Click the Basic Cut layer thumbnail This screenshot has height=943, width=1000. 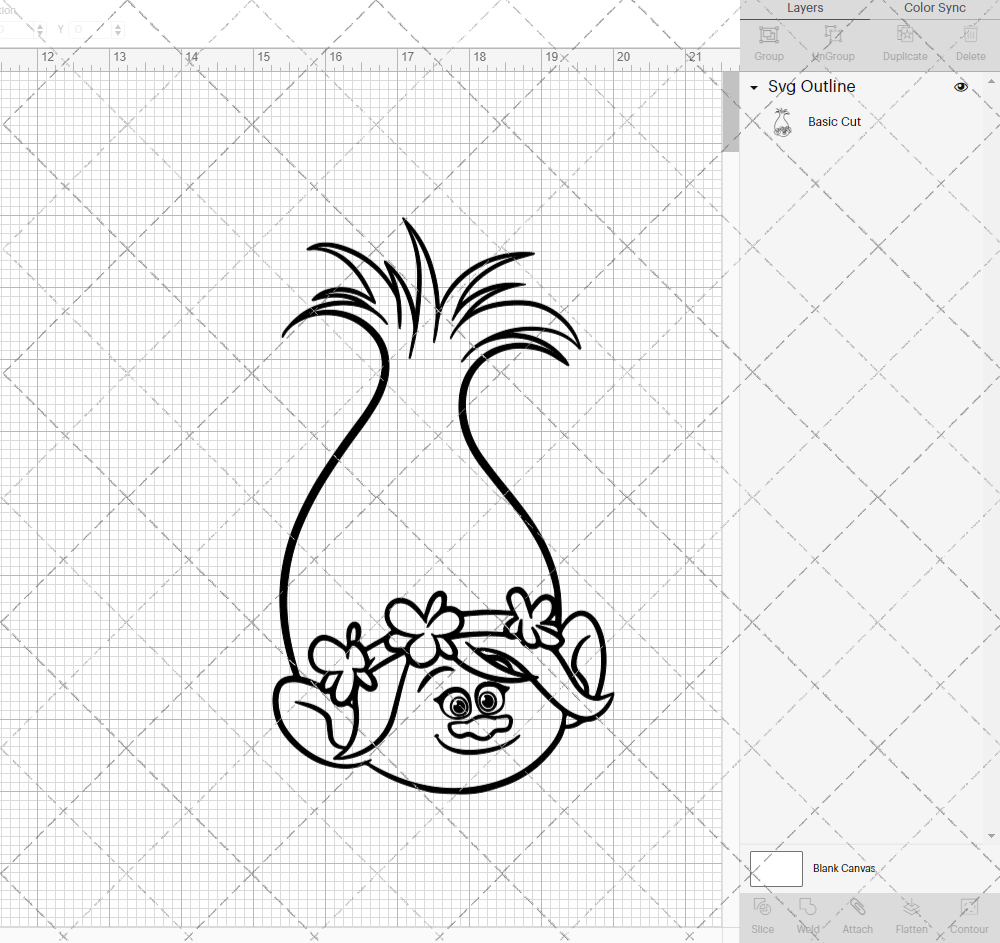[x=782, y=123]
